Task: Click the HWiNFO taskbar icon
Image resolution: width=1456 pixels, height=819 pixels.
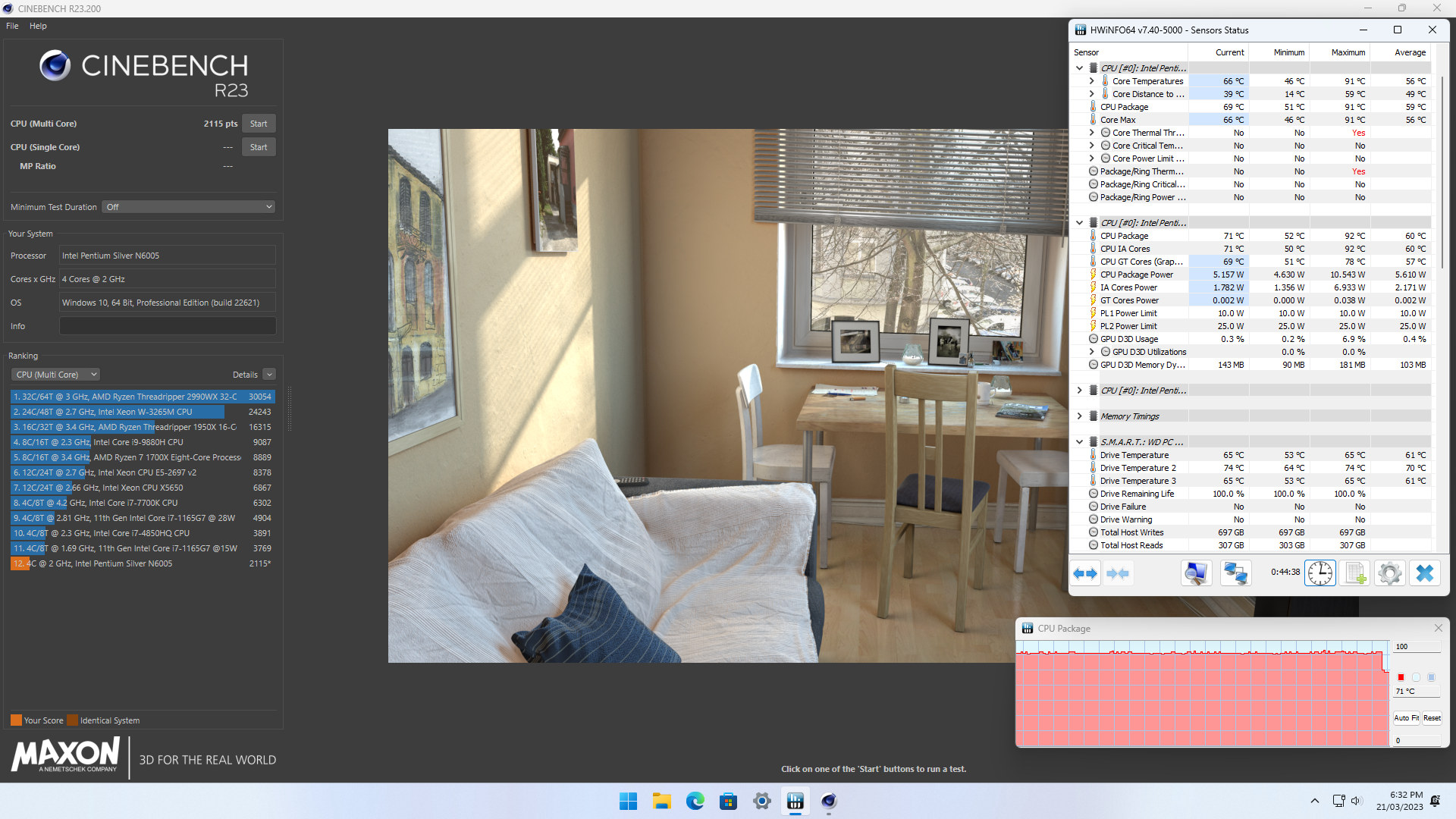Action: click(x=795, y=801)
